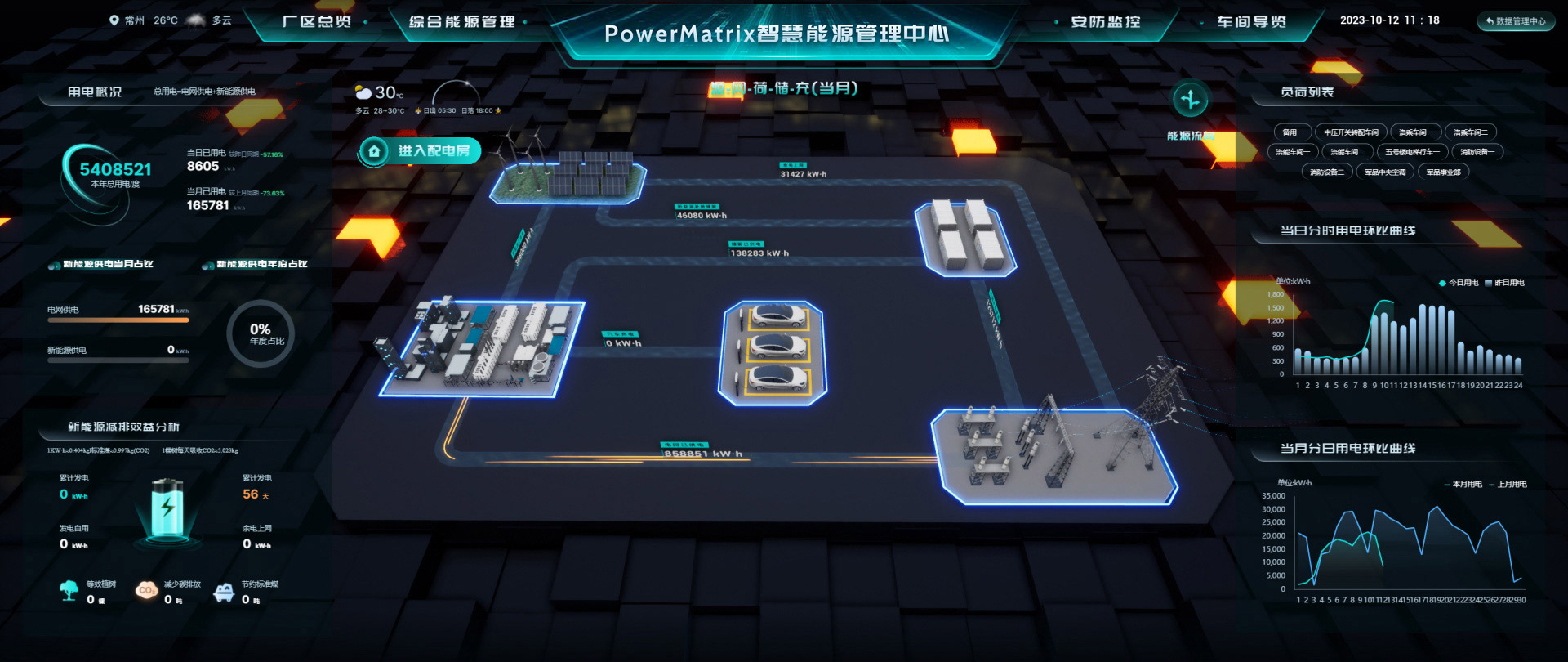The width and height of the screenshot is (1568, 662).
Task: Select 备用一 in load list
Action: 1293,132
